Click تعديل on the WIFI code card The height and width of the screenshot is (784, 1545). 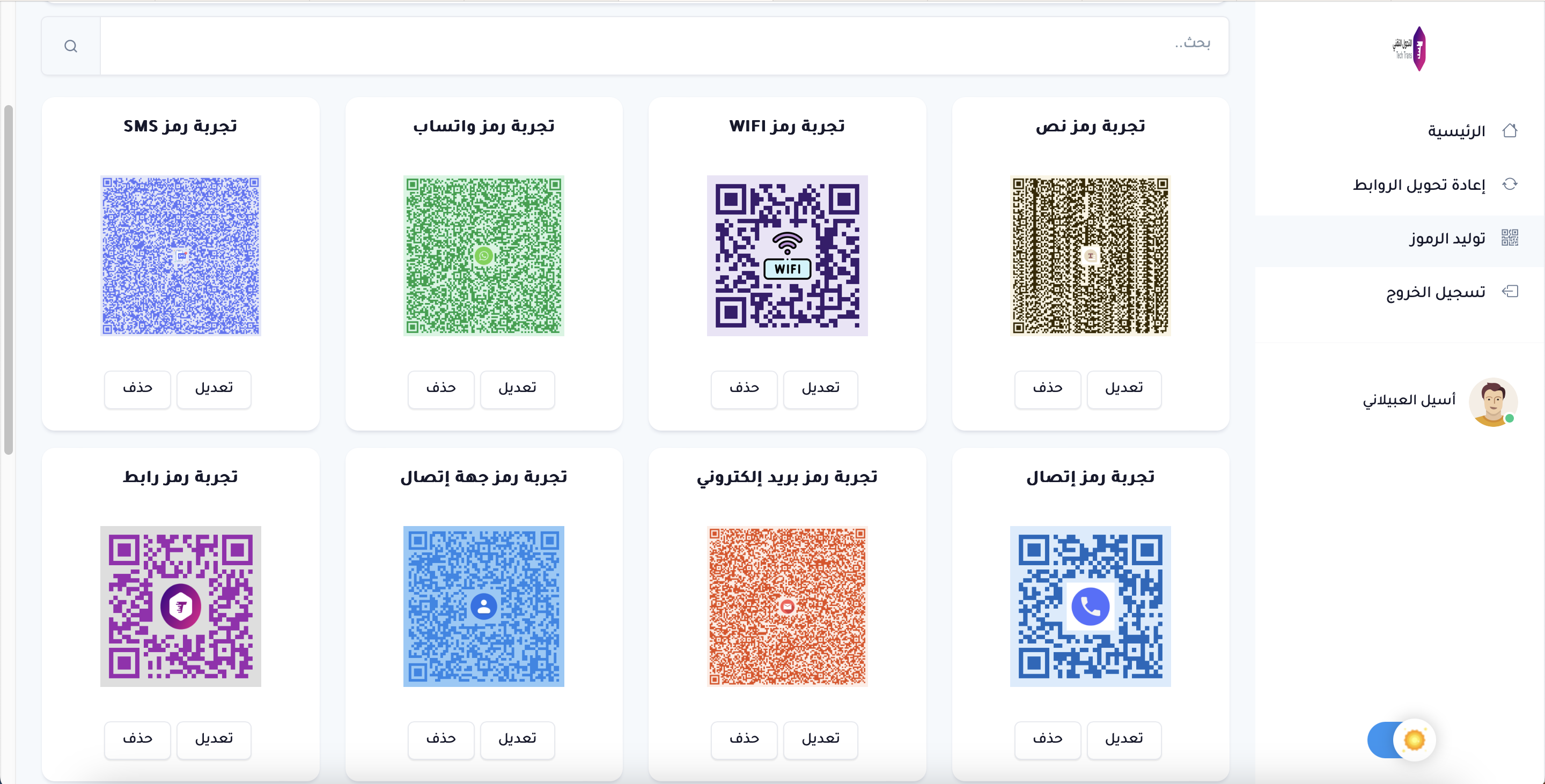[820, 388]
